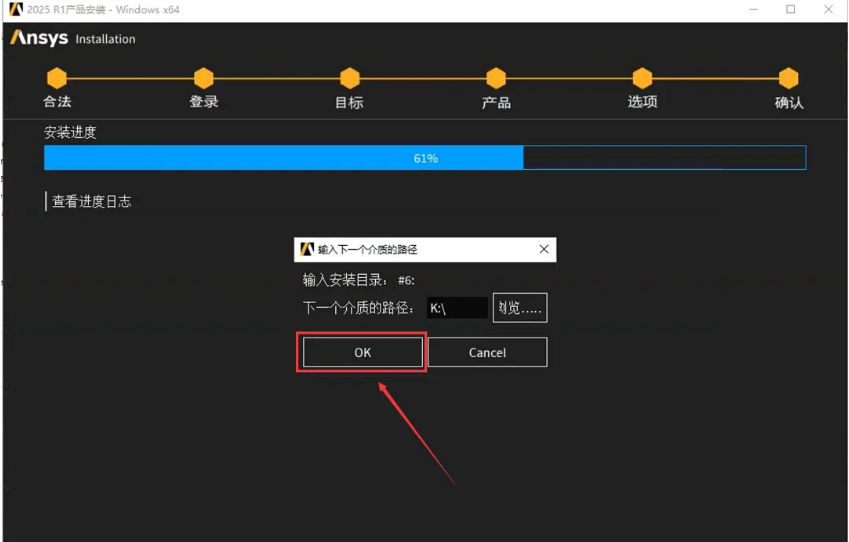Click the 确认 step label

[x=789, y=102]
